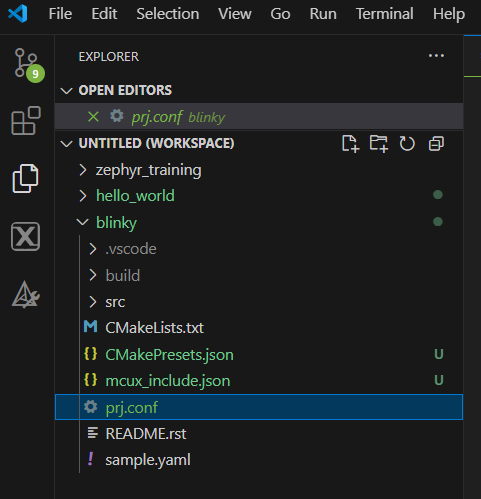Click the mcux_include.json braces icon
Image resolution: width=481 pixels, height=499 pixels.
[90, 380]
